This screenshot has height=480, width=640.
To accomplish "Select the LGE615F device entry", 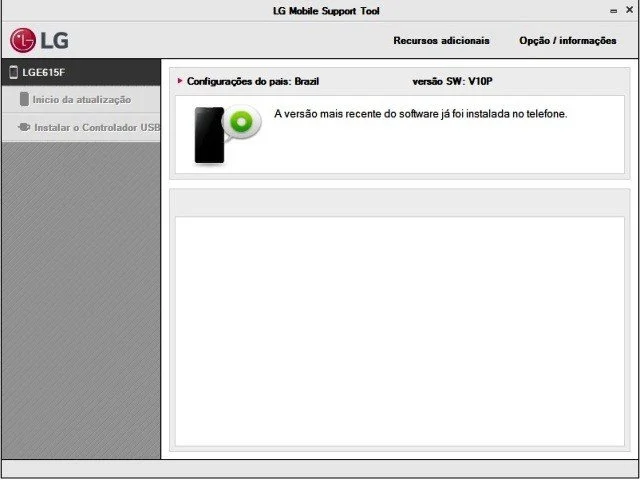I will pyautogui.click(x=81, y=72).
